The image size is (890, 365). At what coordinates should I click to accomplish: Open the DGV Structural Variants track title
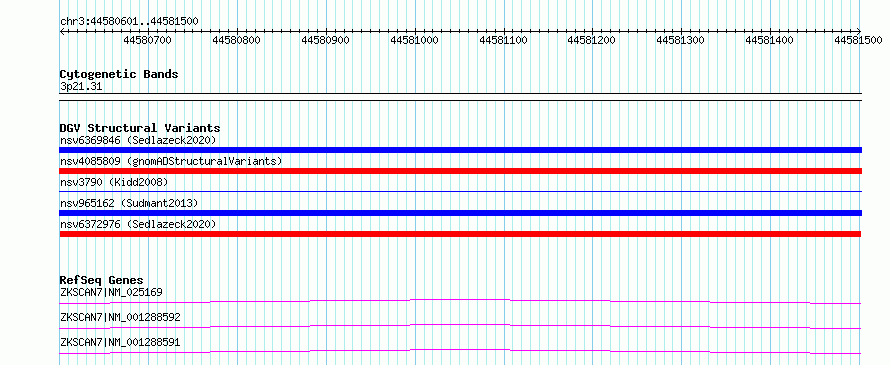[140, 128]
